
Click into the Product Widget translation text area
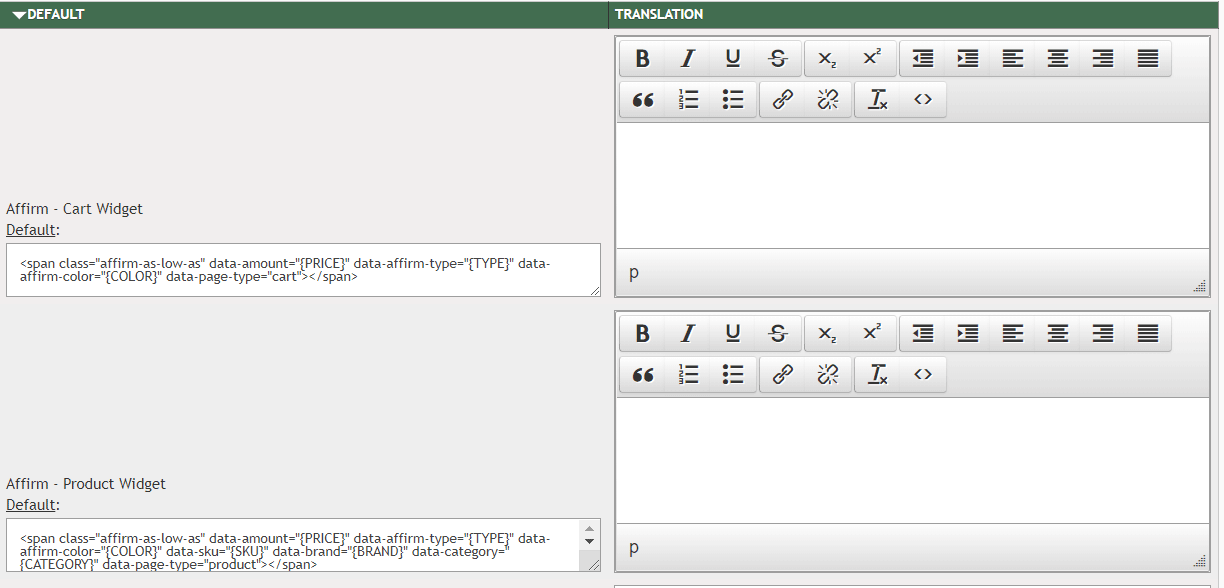point(912,460)
